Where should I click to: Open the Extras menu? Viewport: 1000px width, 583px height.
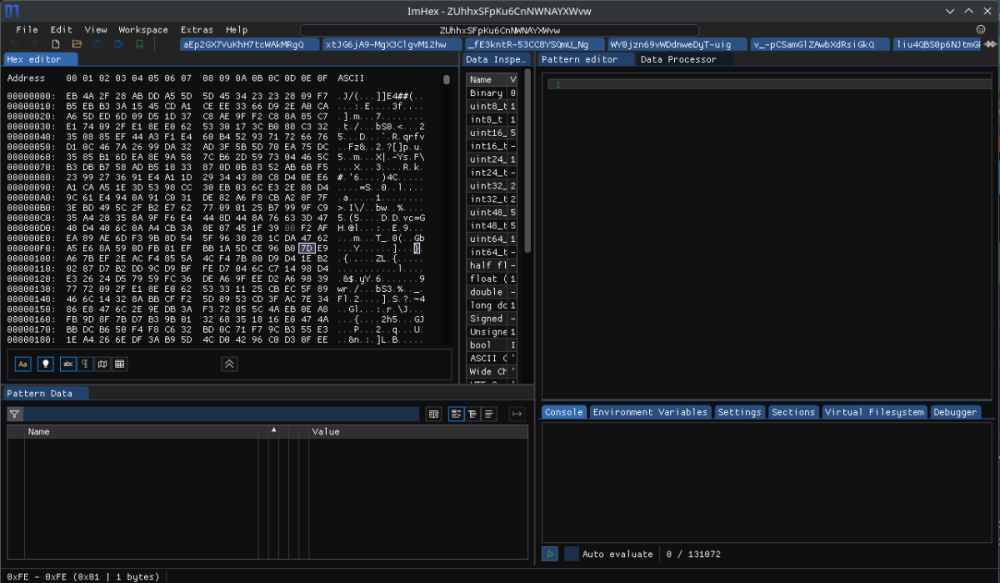click(196, 30)
